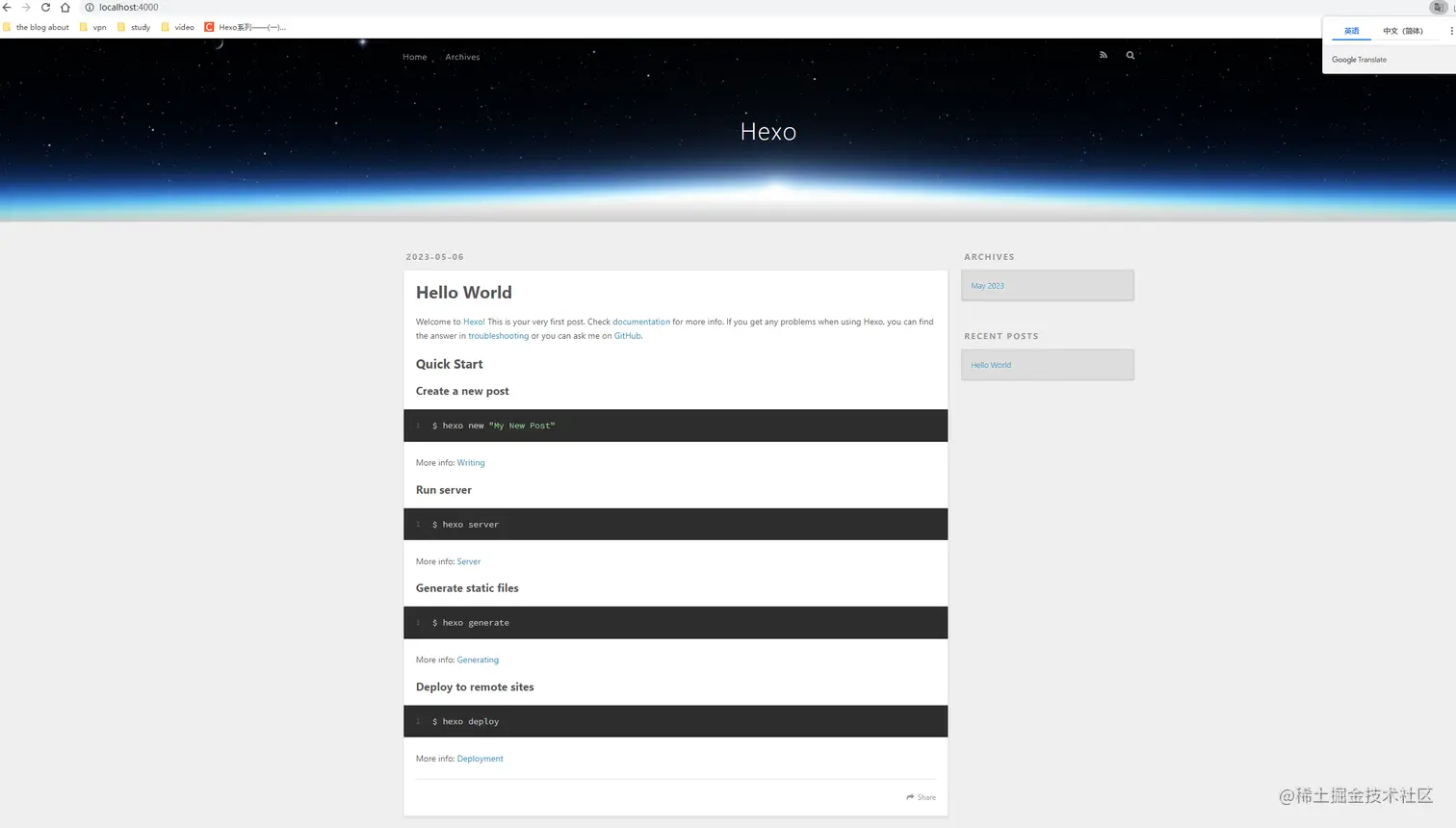Open the troubleshooting link
This screenshot has width=1456, height=828.
coord(499,336)
